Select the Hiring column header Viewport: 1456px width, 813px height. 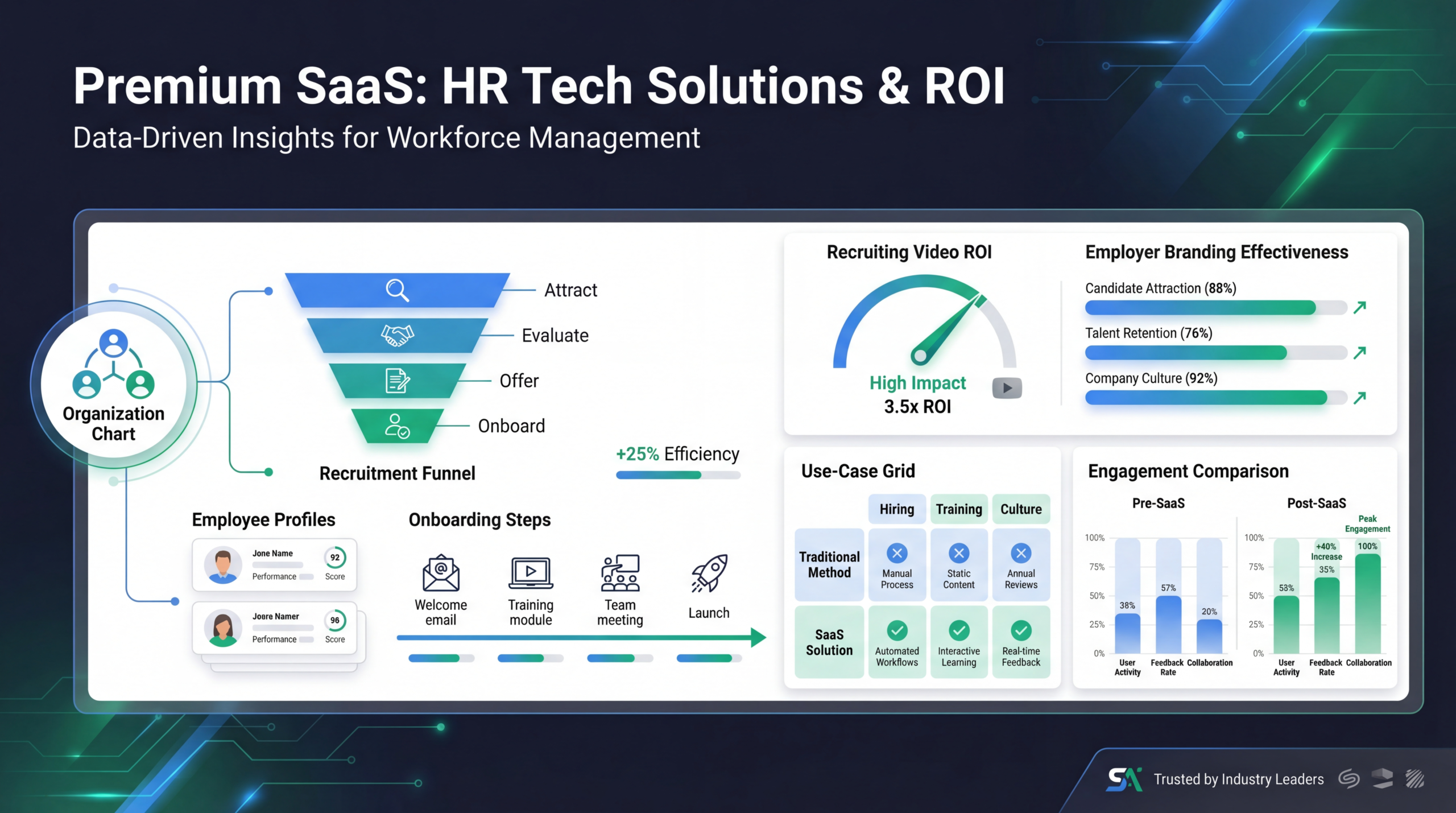897,509
